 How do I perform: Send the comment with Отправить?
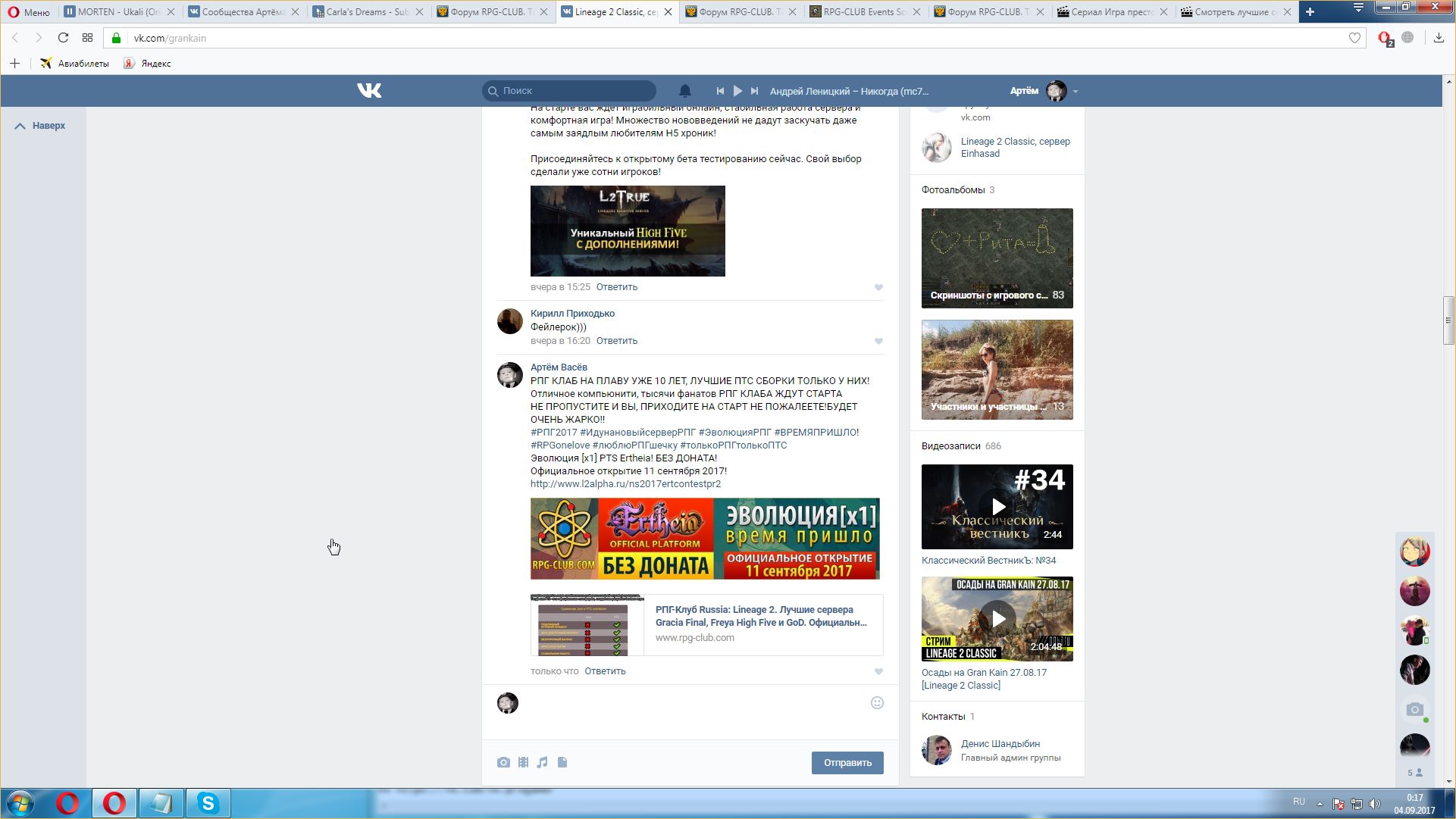(847, 763)
